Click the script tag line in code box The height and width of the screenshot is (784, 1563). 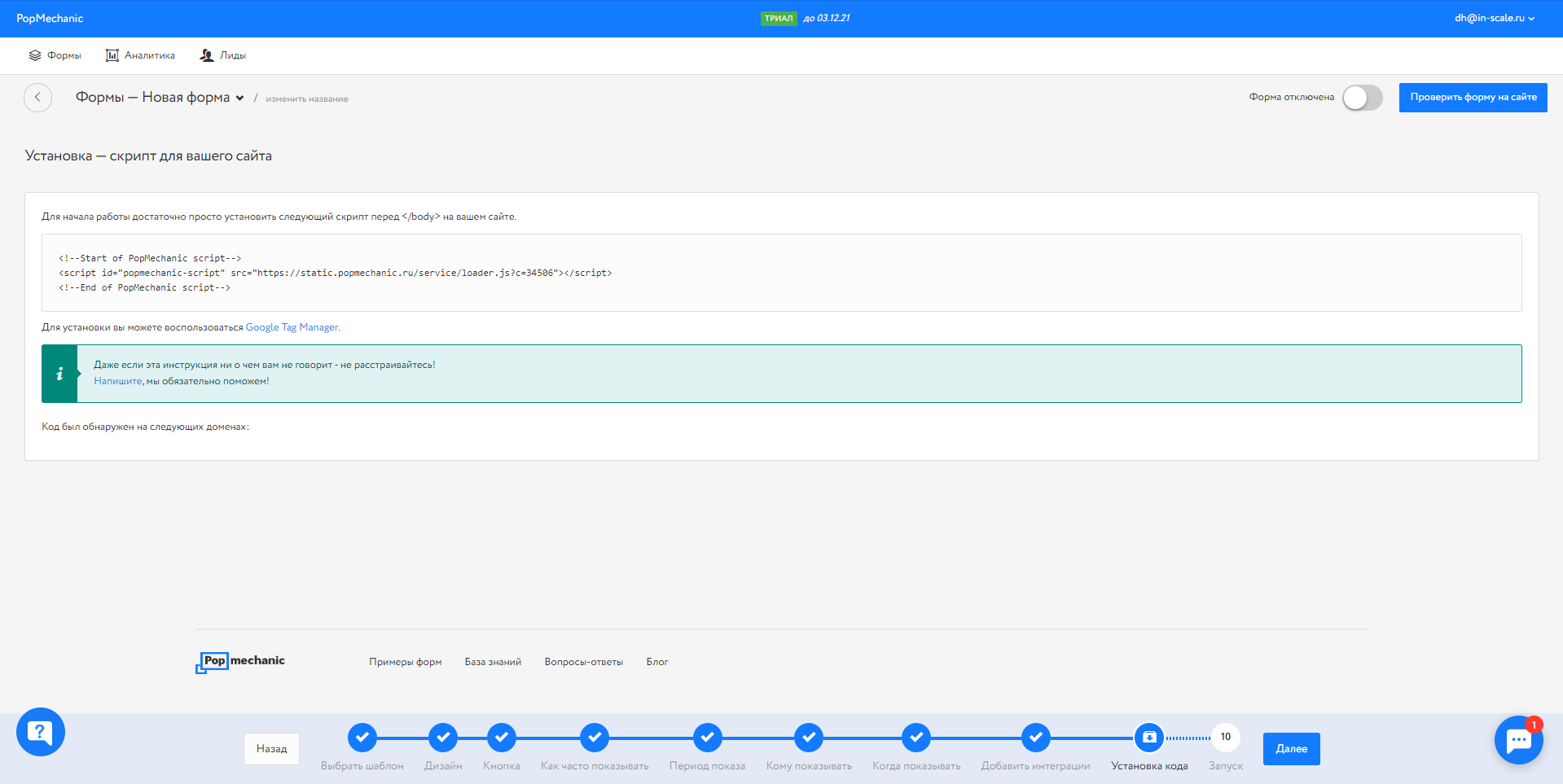tap(336, 273)
